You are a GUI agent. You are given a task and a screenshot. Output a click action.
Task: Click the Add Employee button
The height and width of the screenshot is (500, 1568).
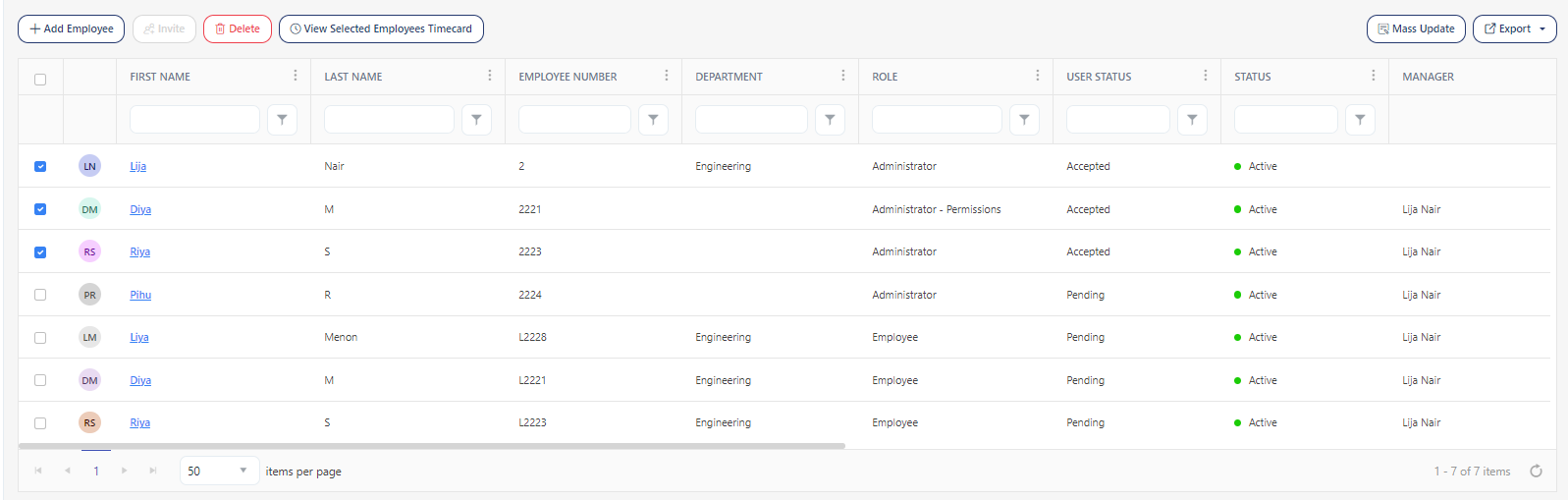click(71, 29)
